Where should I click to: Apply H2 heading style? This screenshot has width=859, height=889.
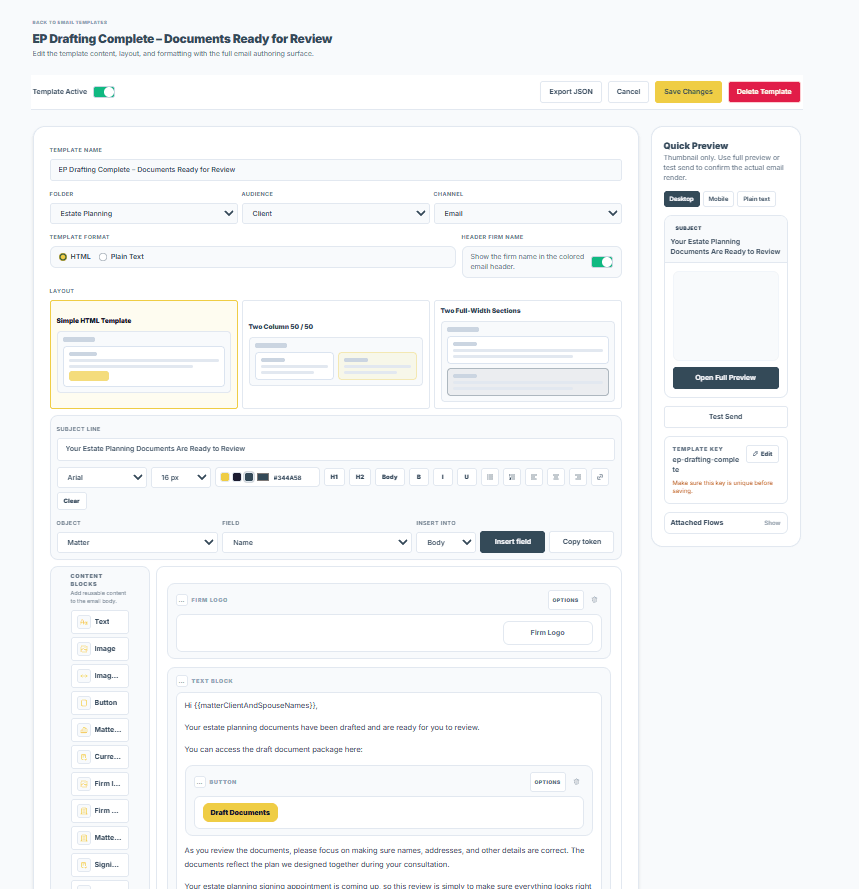[x=360, y=477]
